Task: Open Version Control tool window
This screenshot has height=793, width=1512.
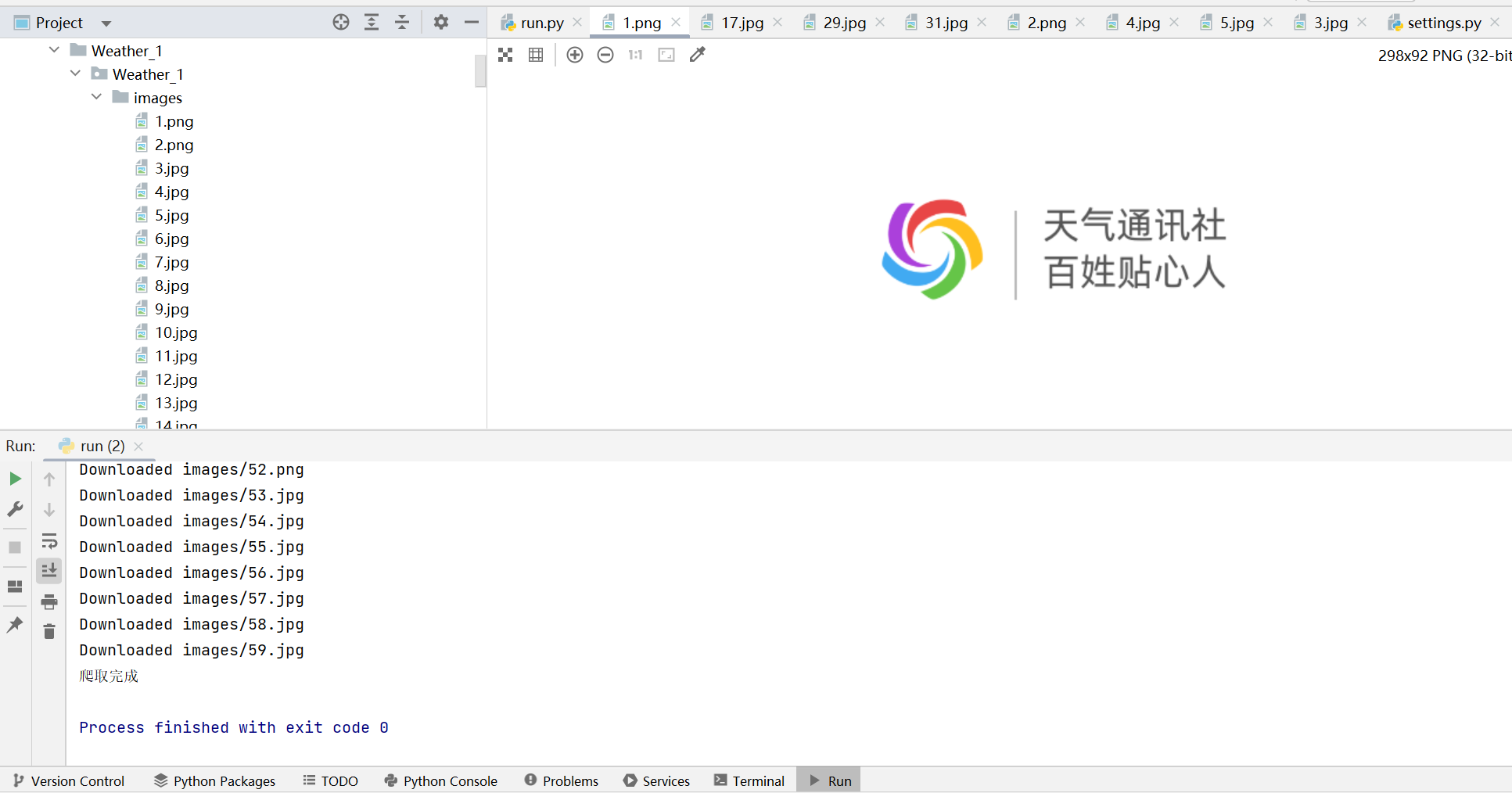Action: click(69, 780)
